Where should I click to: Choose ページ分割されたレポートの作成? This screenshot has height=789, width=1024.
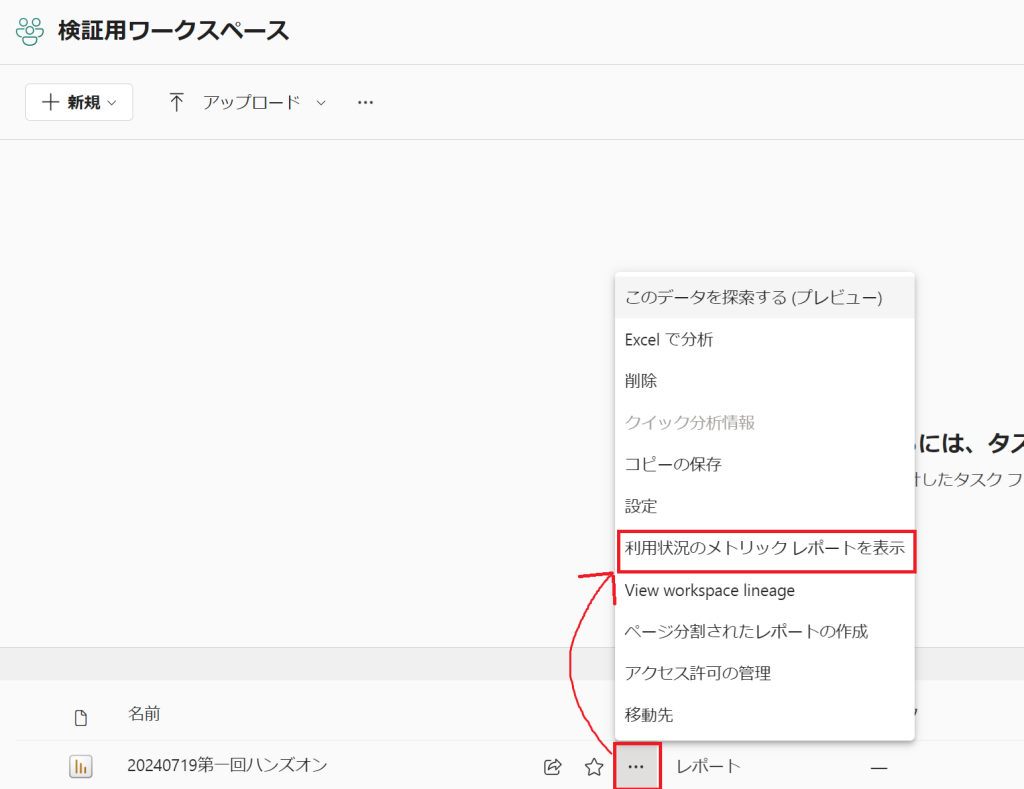[746, 631]
